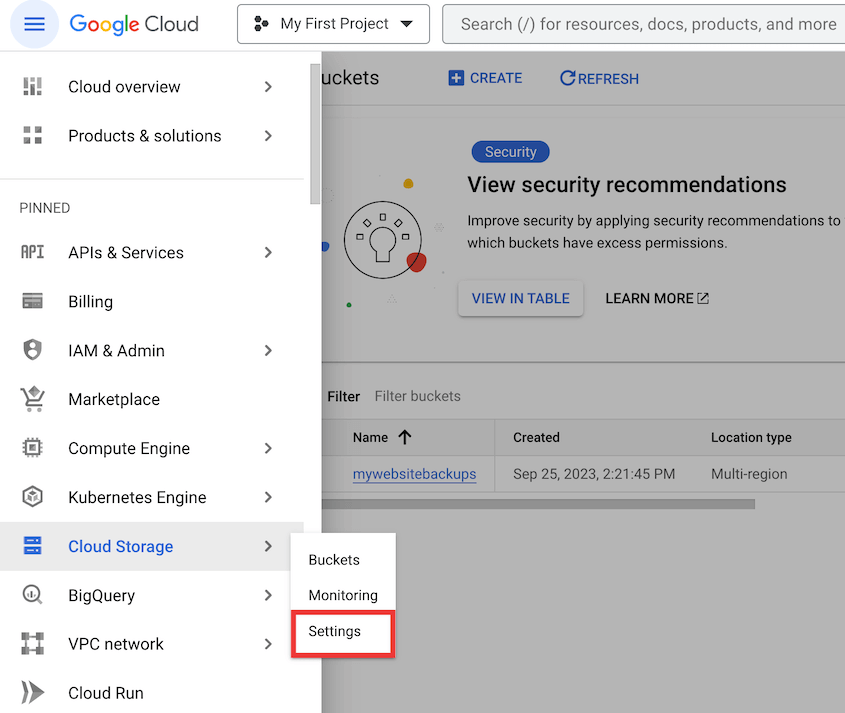845x713 pixels.
Task: Click the Filter label text
Action: point(343,397)
